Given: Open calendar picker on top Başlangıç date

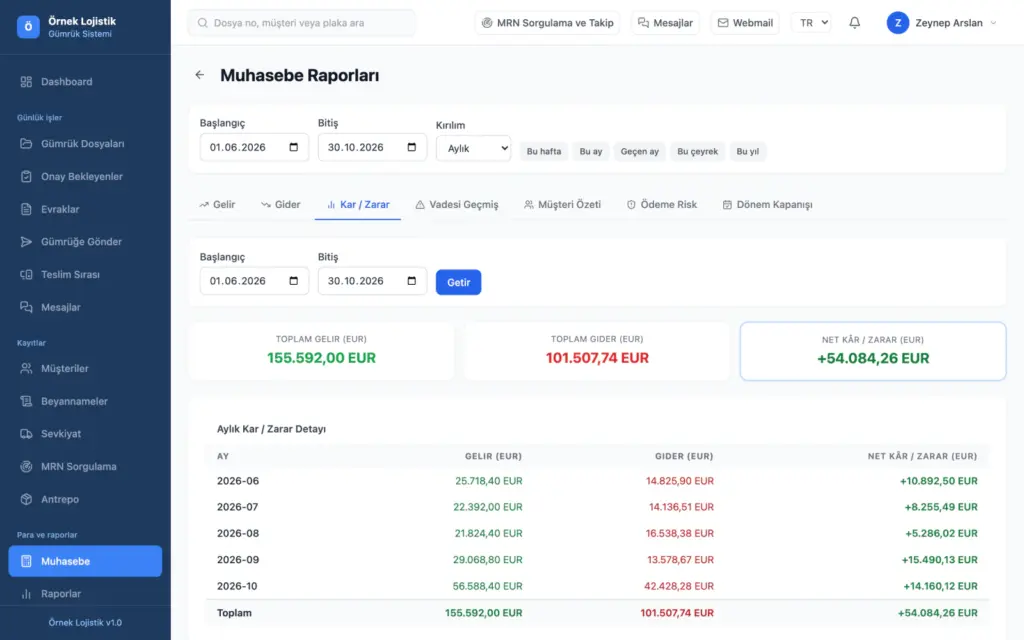Looking at the screenshot, I should pyautogui.click(x=294, y=147).
